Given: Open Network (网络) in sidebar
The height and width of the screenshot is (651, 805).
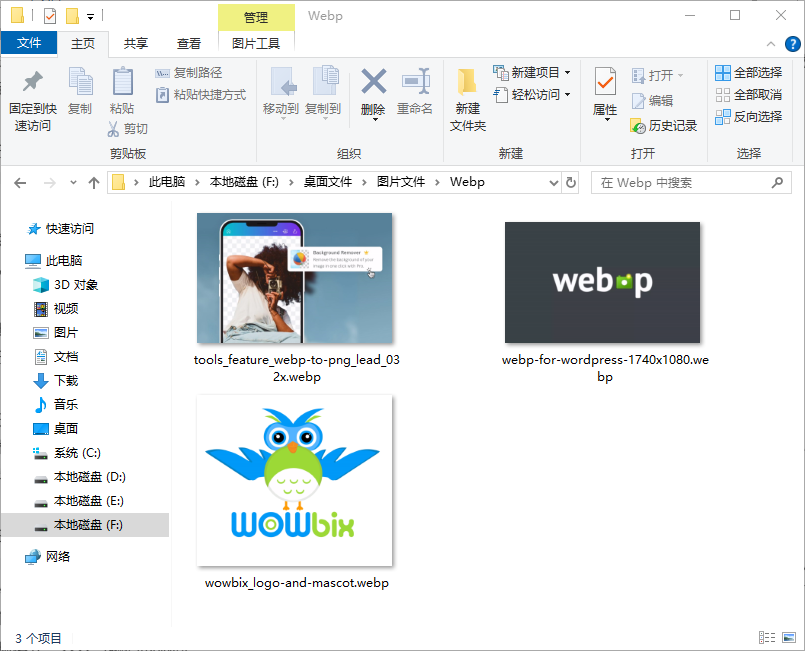Looking at the screenshot, I should (48, 557).
